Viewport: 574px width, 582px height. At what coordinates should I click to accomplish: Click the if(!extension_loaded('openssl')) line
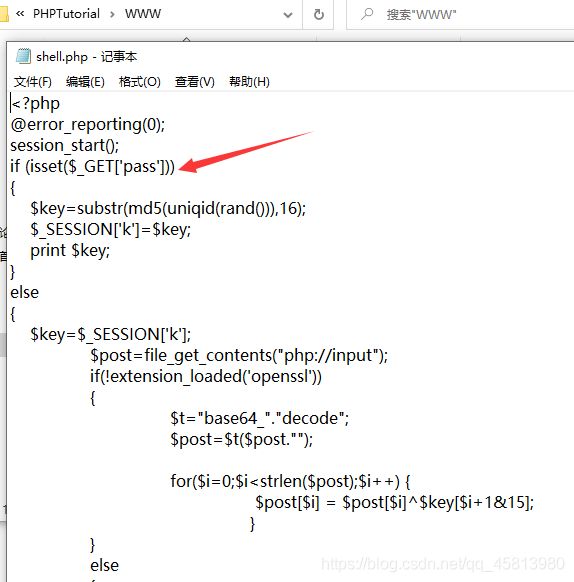pos(206,377)
